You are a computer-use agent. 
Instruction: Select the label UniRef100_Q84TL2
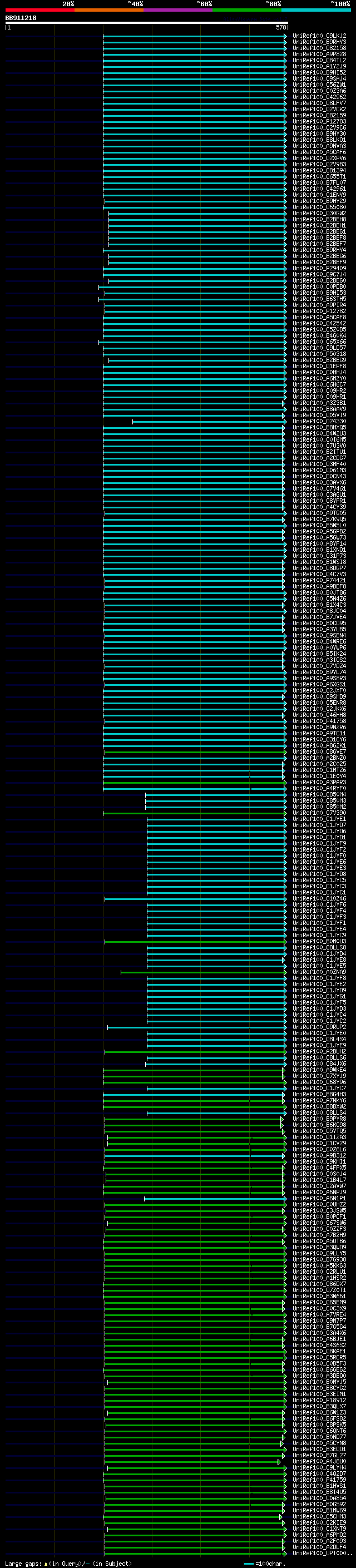(319, 60)
